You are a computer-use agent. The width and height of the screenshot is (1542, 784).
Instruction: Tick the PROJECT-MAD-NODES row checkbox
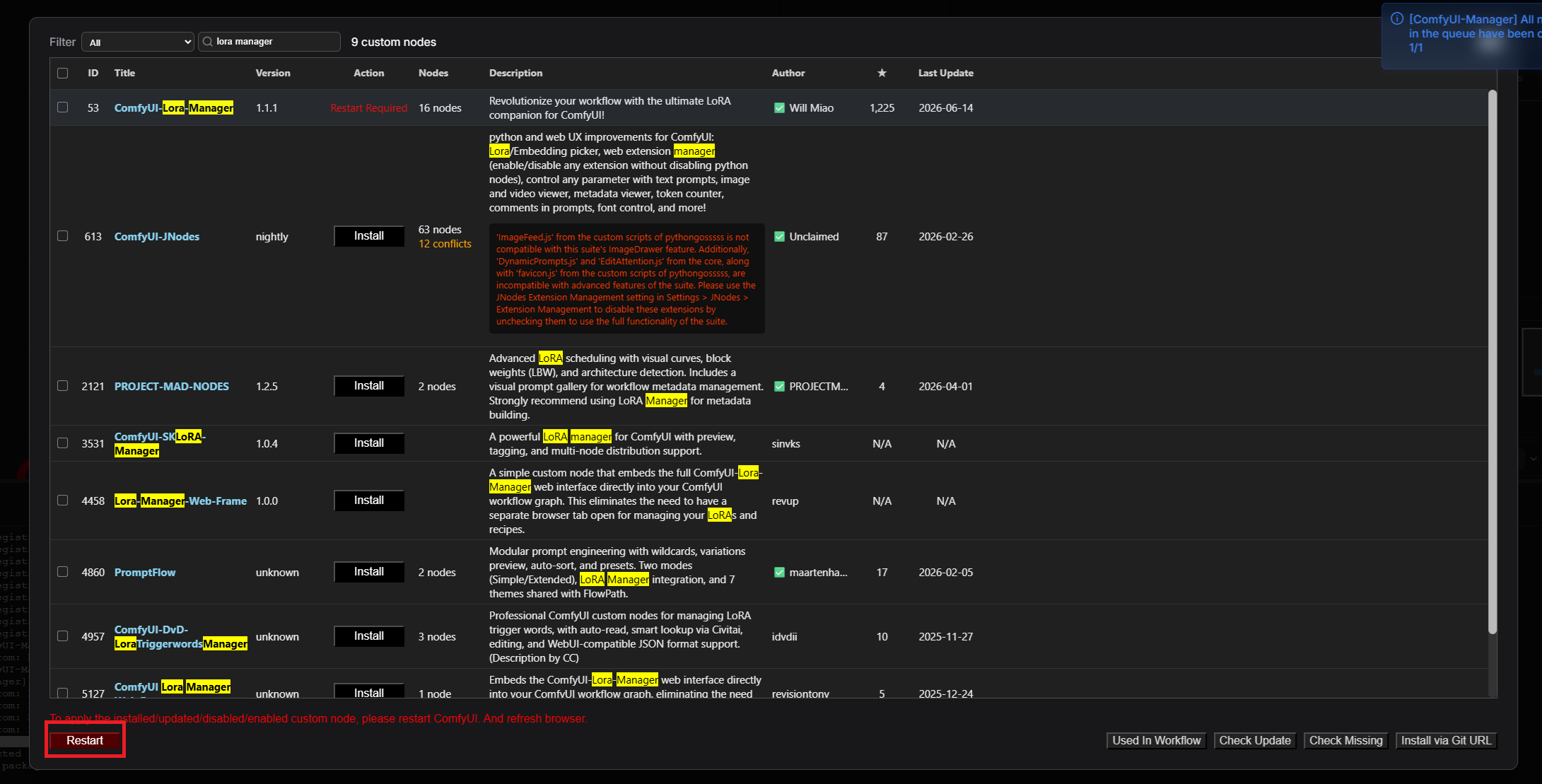[63, 386]
